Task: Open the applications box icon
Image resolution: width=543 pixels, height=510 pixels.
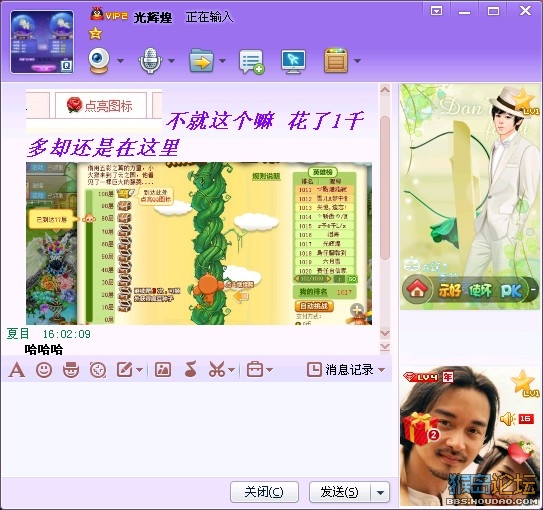Action: pos(336,61)
